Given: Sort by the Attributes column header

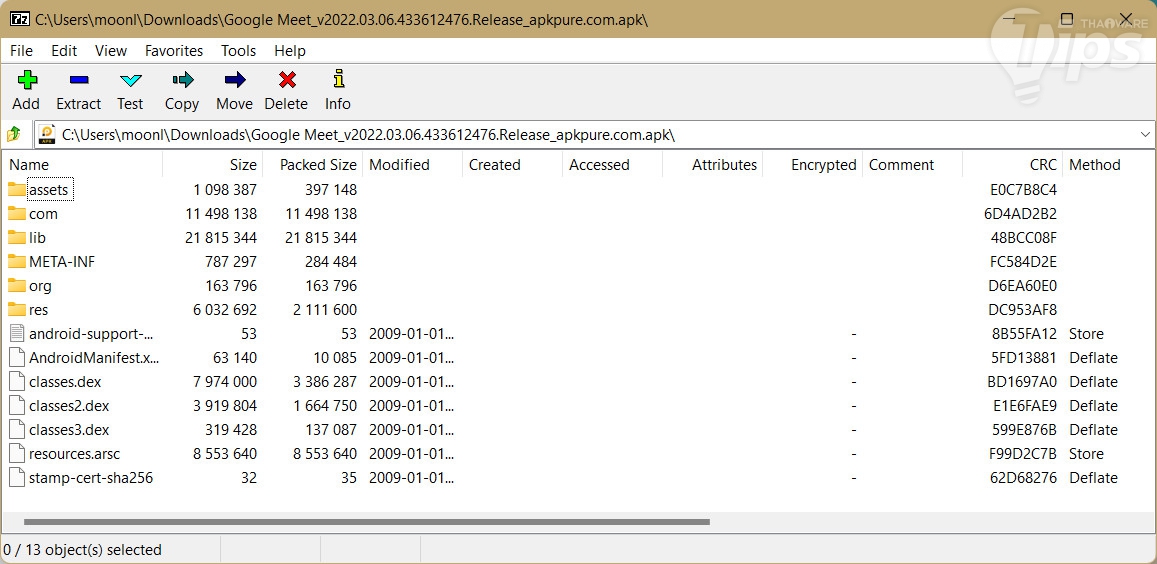Looking at the screenshot, I should (x=713, y=165).
